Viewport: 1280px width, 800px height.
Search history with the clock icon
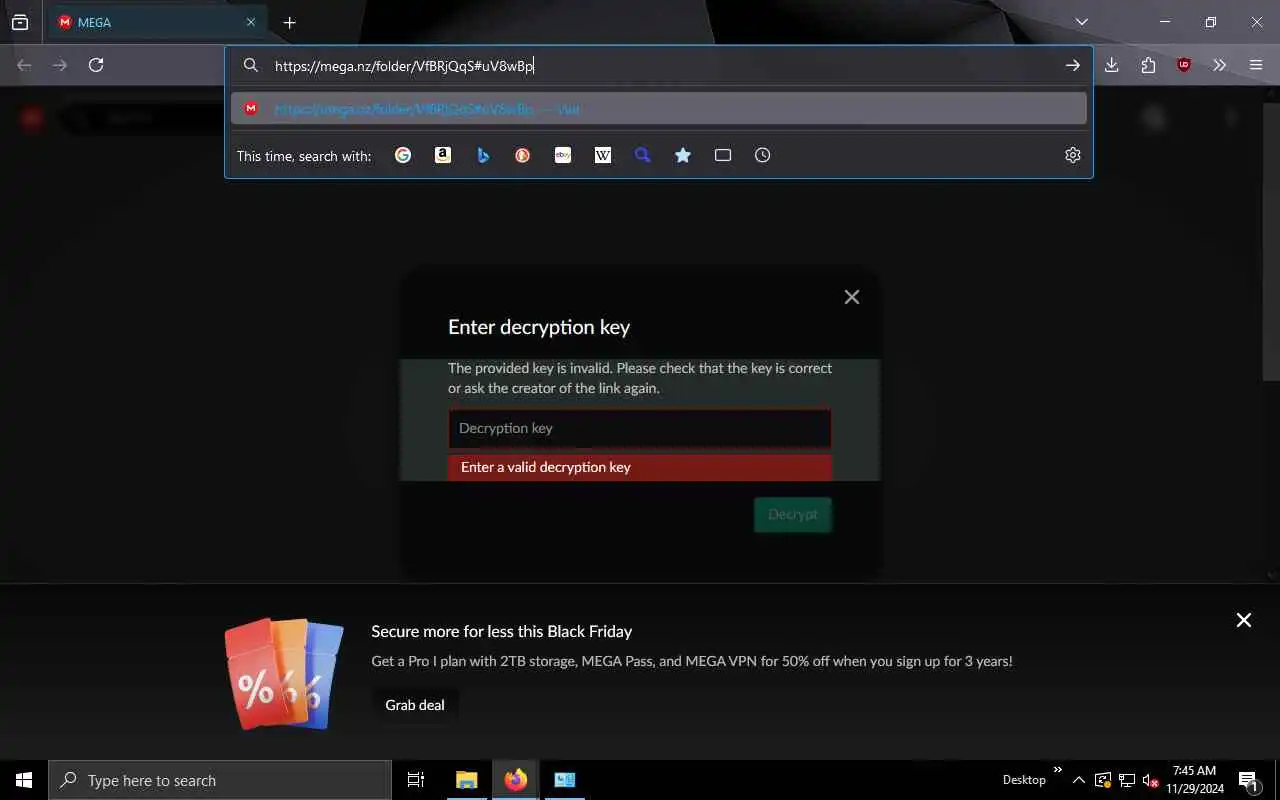click(x=763, y=155)
